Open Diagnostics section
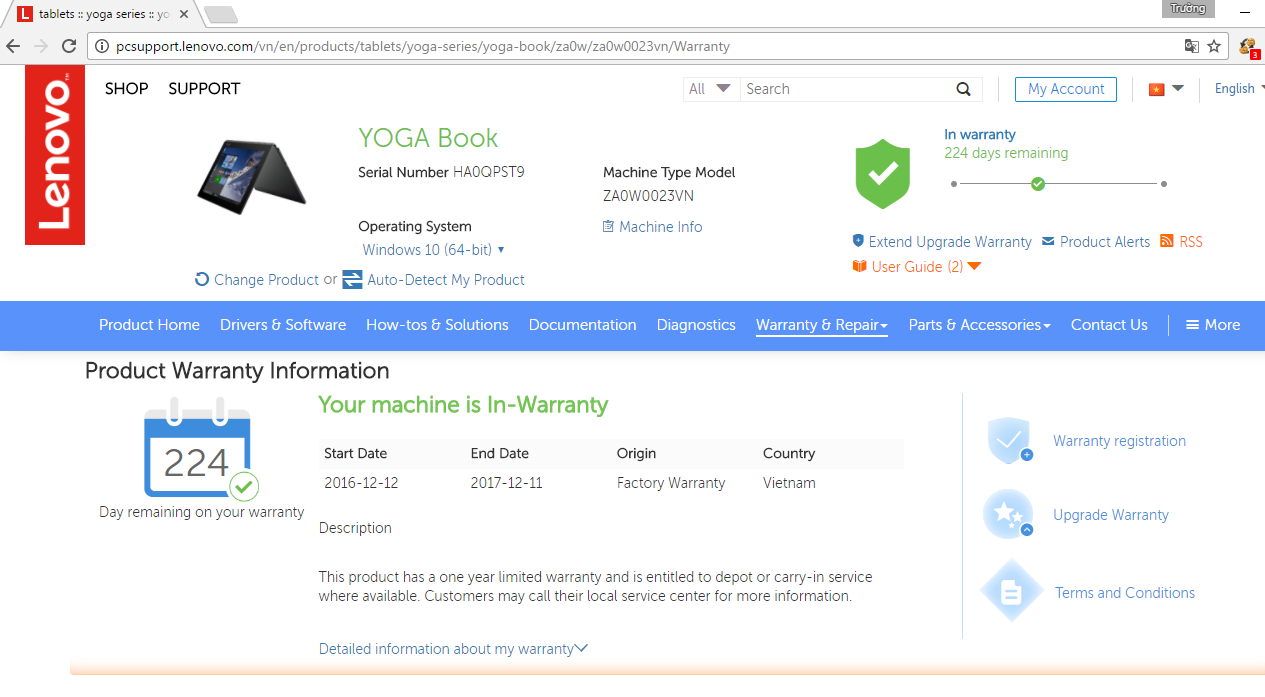Viewport: 1265px width, 697px height. point(696,325)
